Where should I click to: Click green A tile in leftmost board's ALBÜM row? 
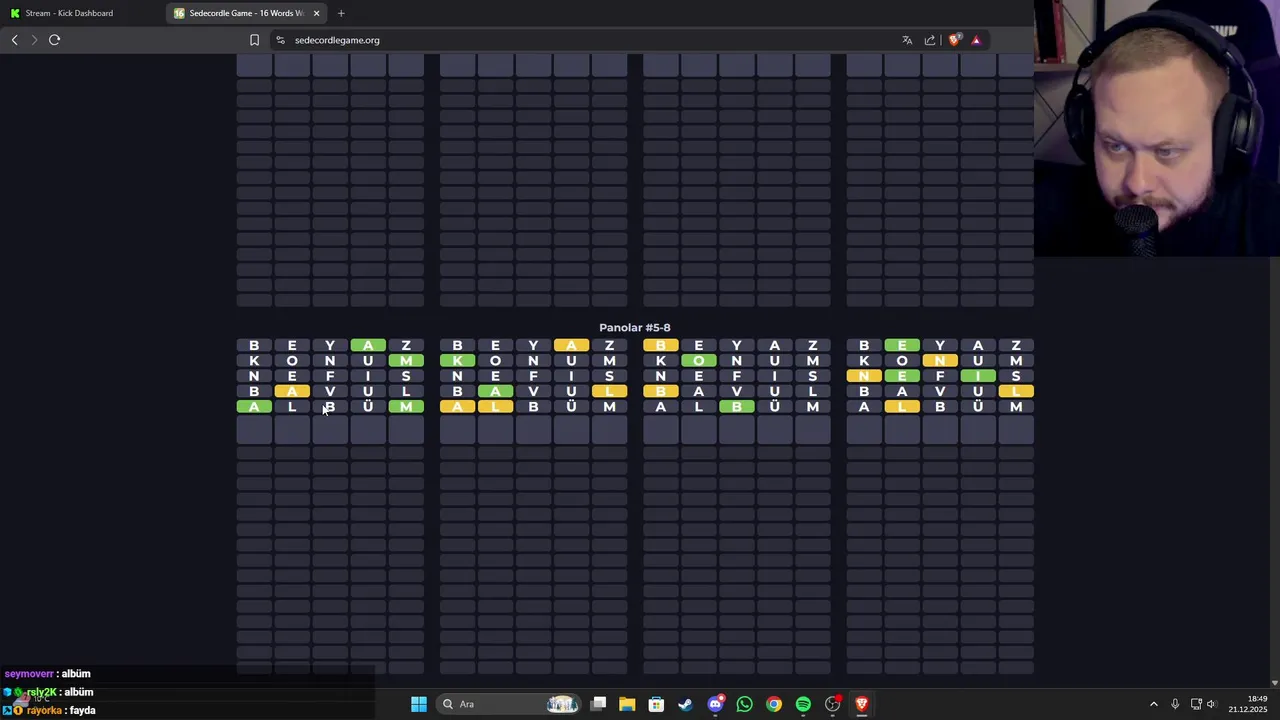(254, 406)
